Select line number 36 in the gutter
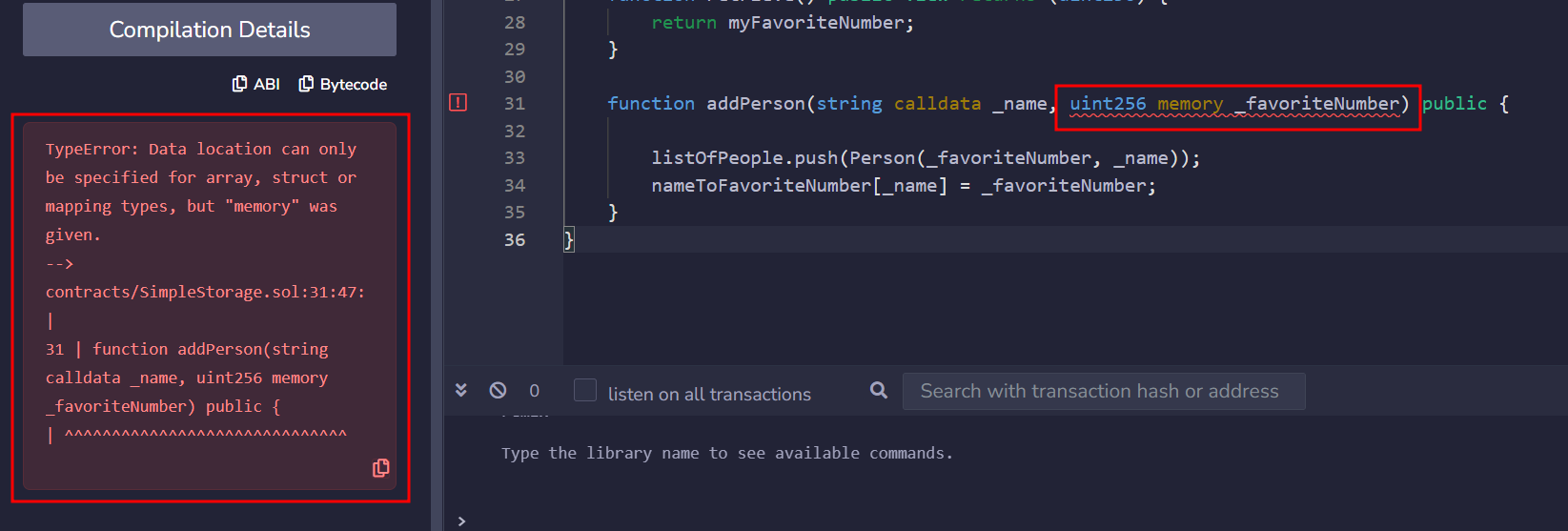The height and width of the screenshot is (531, 1568). 515,239
